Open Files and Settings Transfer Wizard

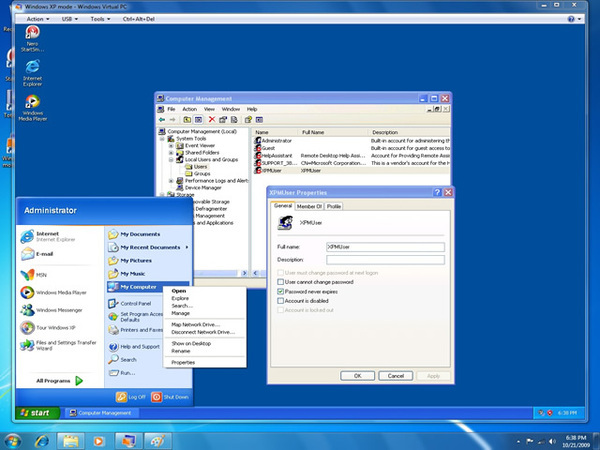(x=58, y=345)
